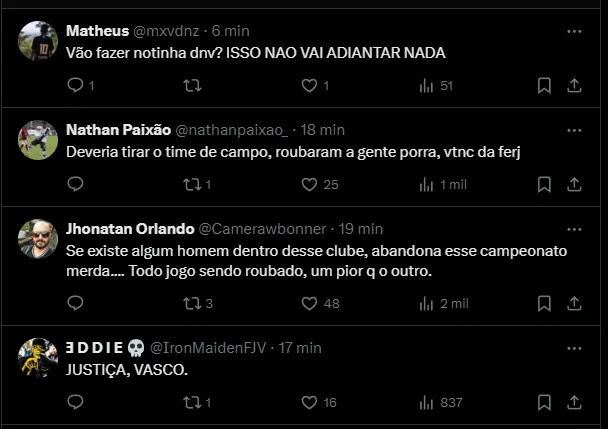Viewport: 608px width, 429px height.
Task: Share the JUSTIÇA, VASCO tweet
Action: [574, 402]
